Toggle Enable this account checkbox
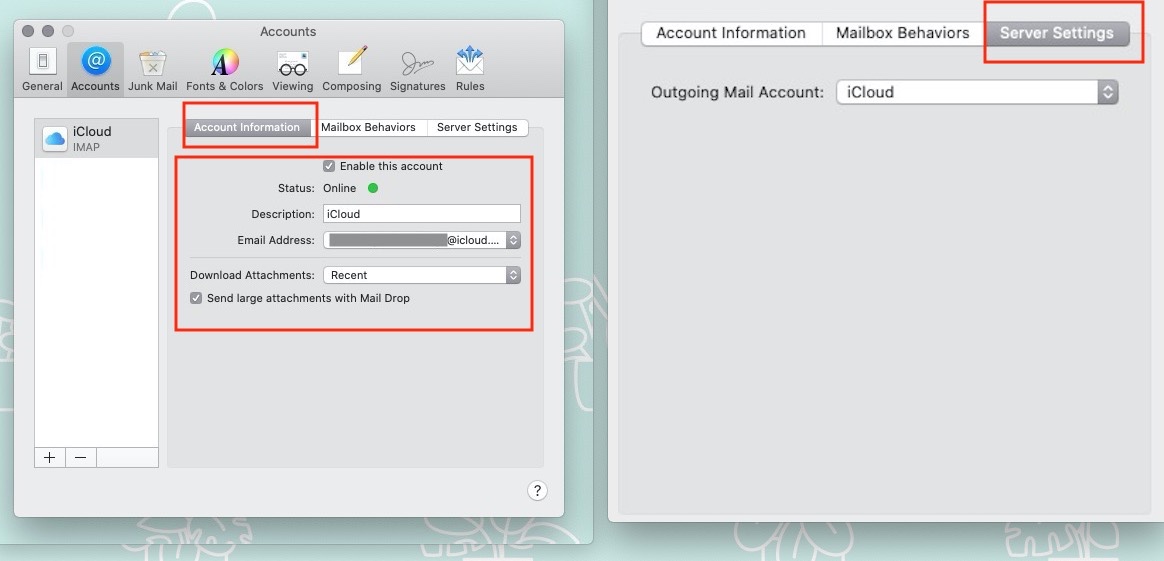Viewport: 1164px width, 561px height. pyautogui.click(x=329, y=166)
